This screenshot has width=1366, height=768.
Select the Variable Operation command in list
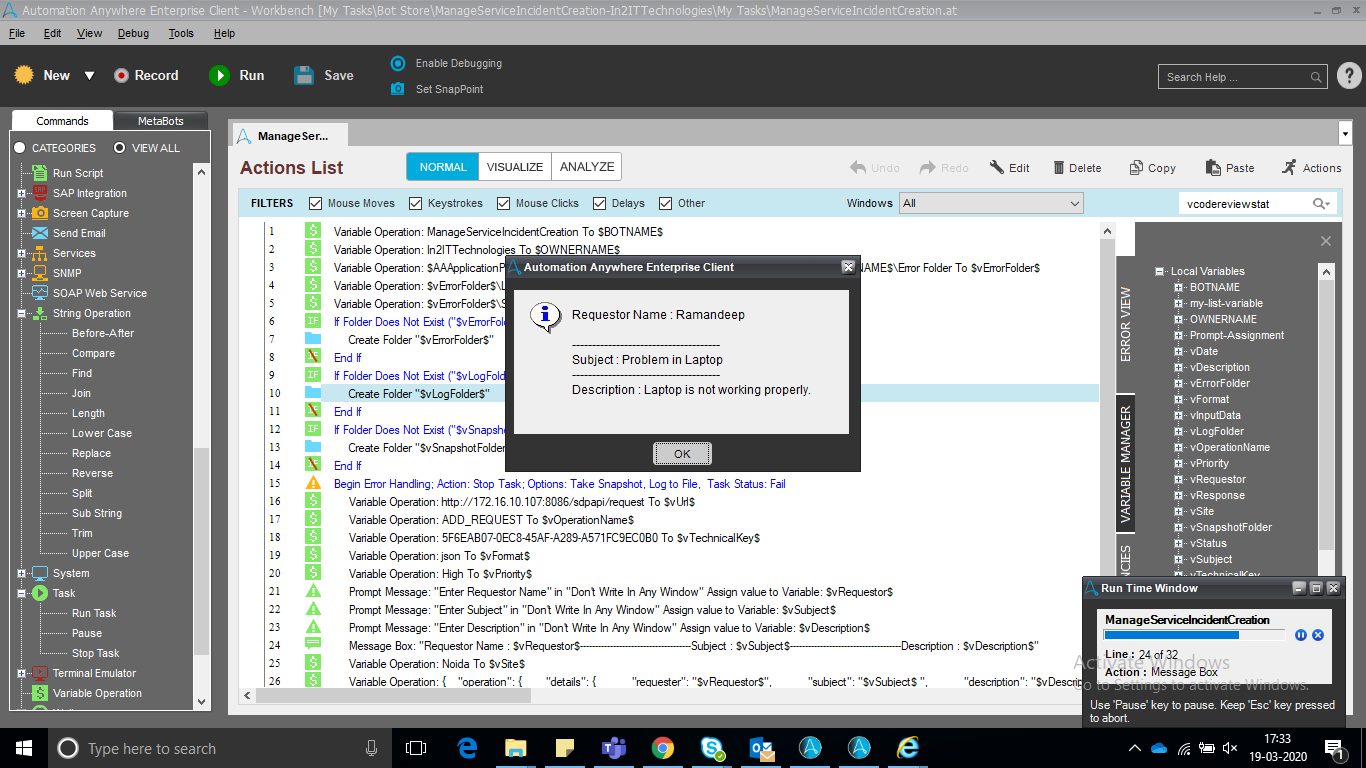[x=97, y=693]
